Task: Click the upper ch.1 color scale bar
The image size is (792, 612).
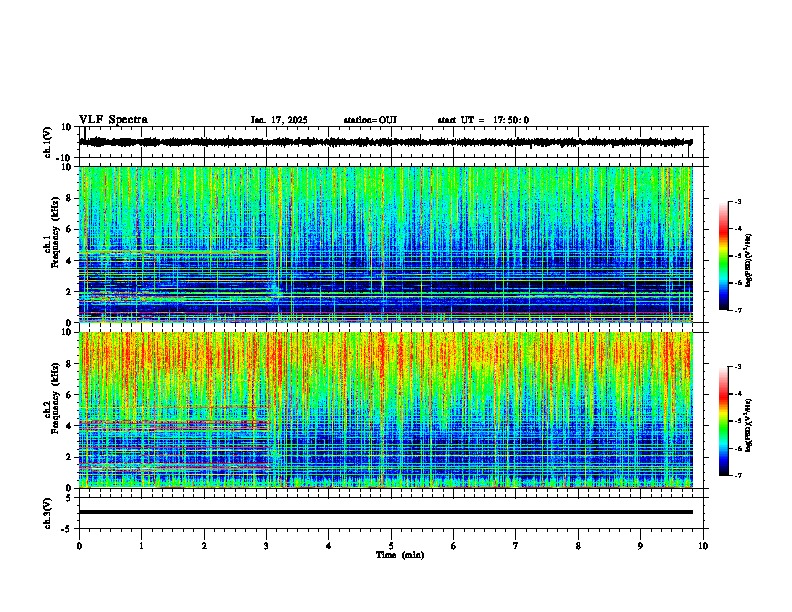Action: tap(723, 256)
